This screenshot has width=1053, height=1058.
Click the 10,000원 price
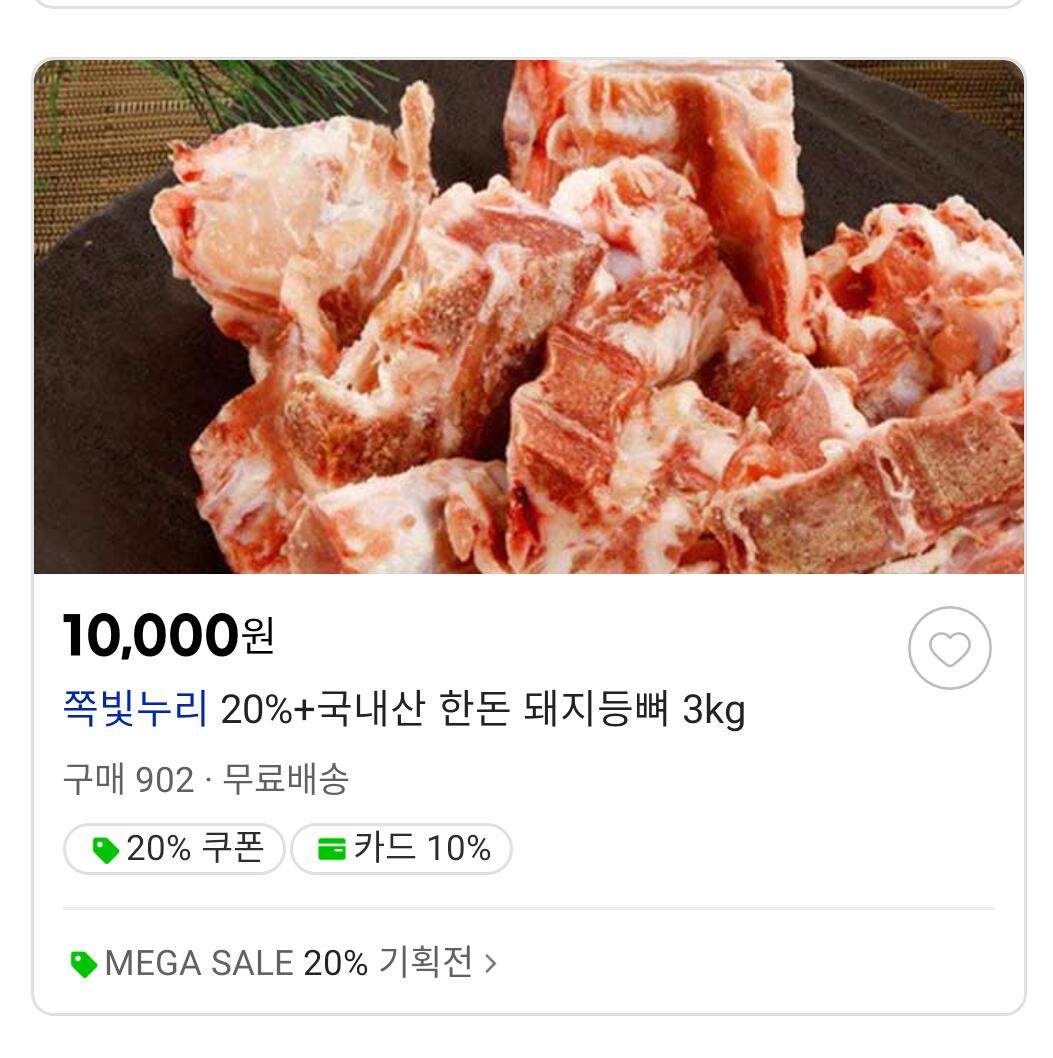coord(152,636)
